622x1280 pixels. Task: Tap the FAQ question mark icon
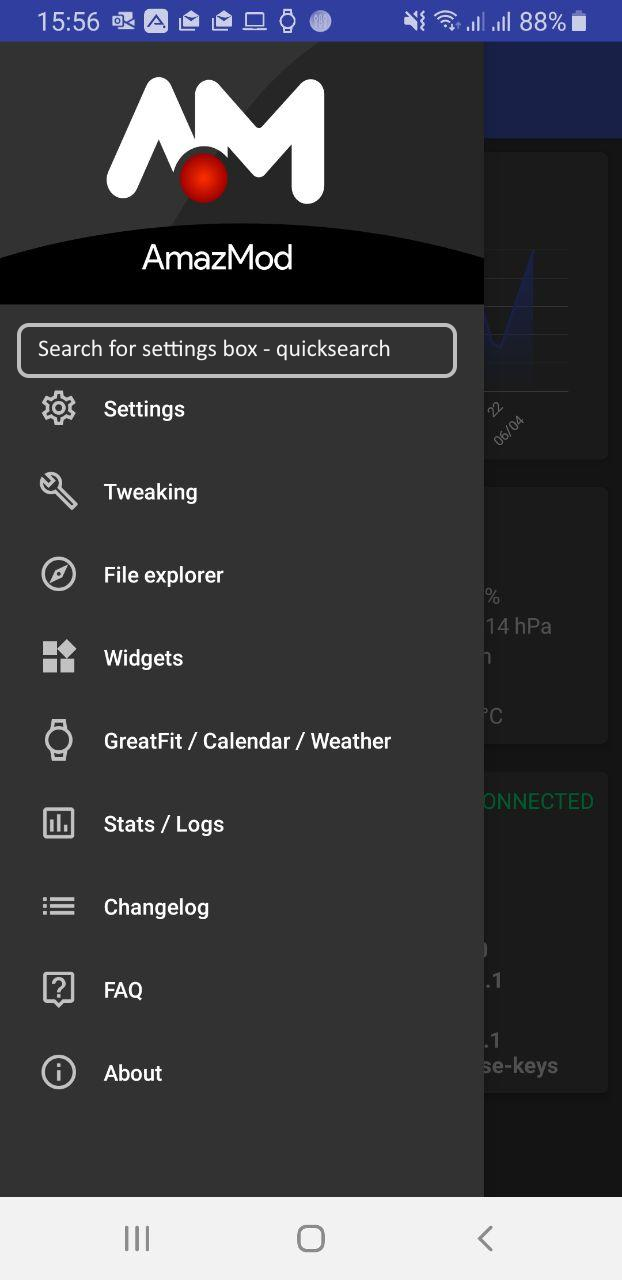point(58,989)
